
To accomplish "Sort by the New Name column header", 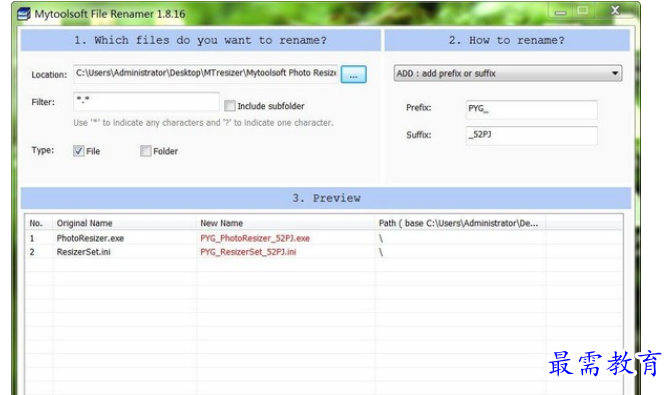I will (x=286, y=223).
